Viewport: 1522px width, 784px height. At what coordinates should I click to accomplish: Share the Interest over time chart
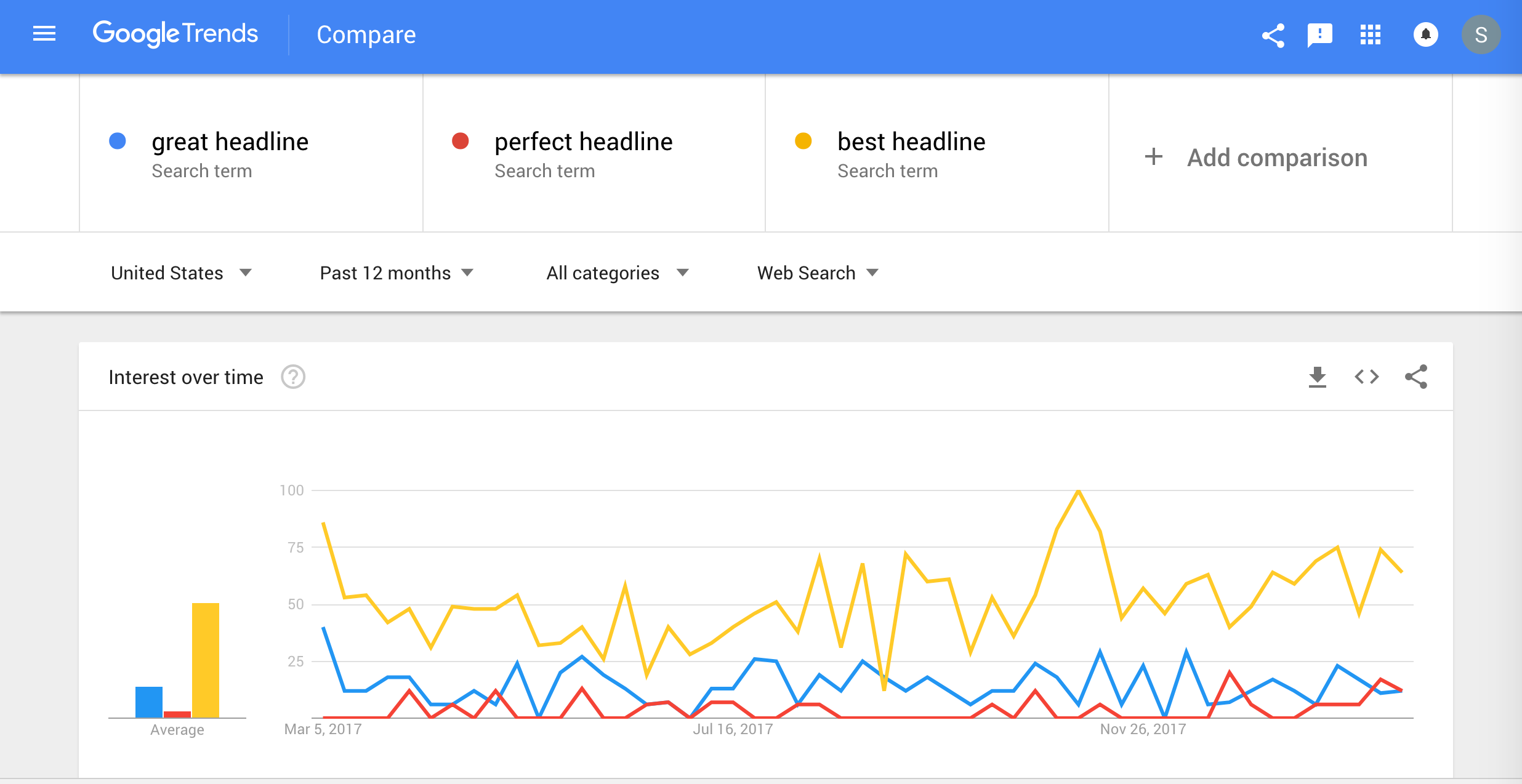pos(1416,377)
